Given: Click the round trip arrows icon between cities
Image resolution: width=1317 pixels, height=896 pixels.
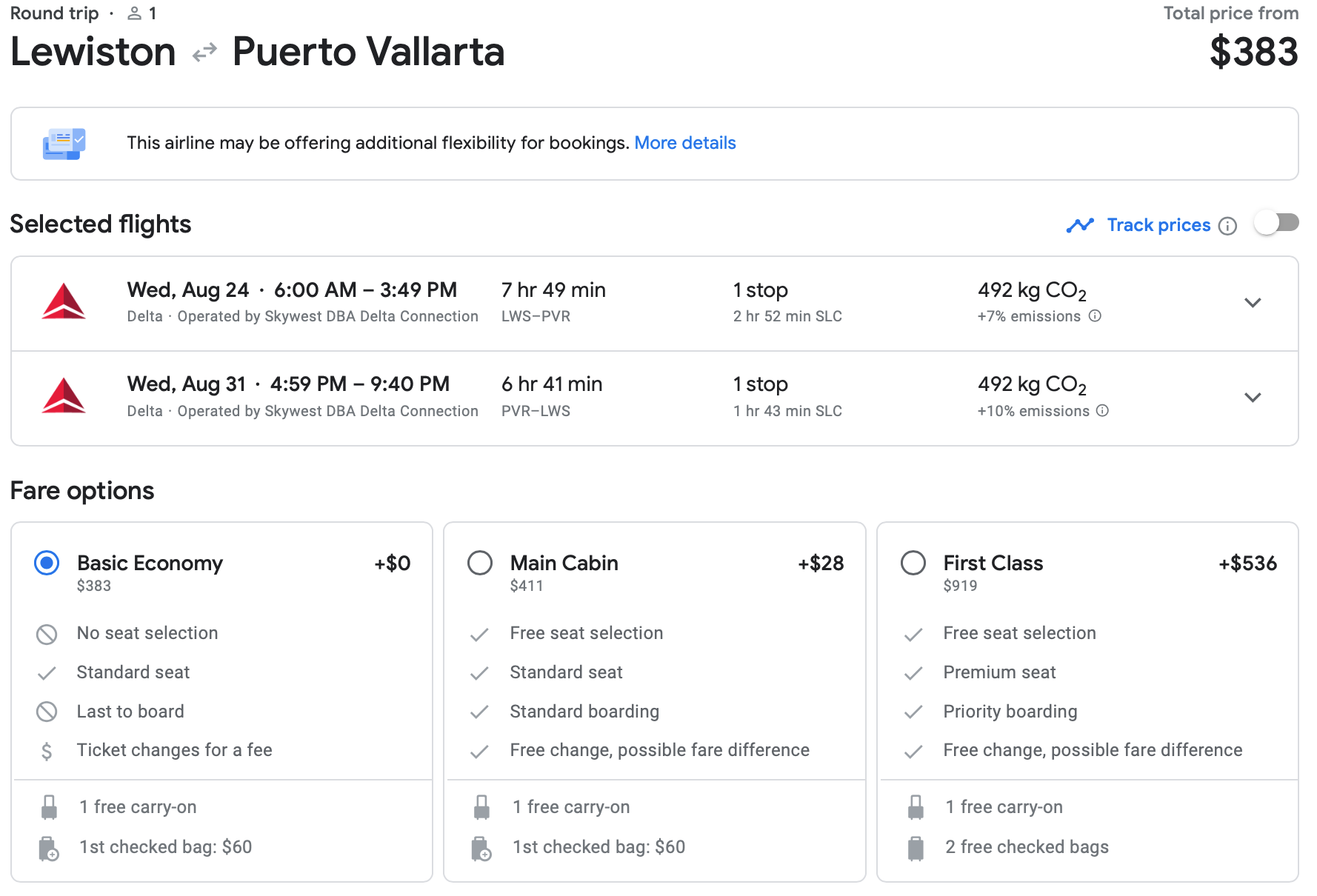Looking at the screenshot, I should [204, 53].
